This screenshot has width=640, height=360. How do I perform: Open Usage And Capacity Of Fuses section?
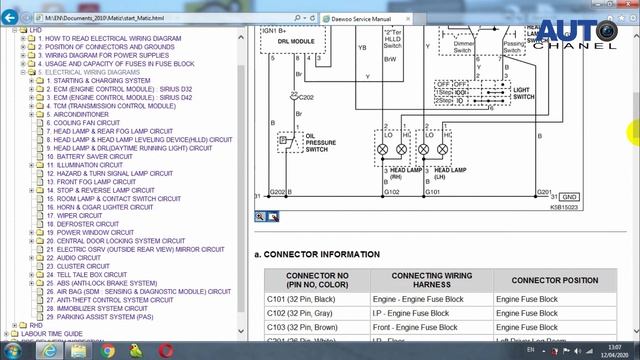click(116, 64)
